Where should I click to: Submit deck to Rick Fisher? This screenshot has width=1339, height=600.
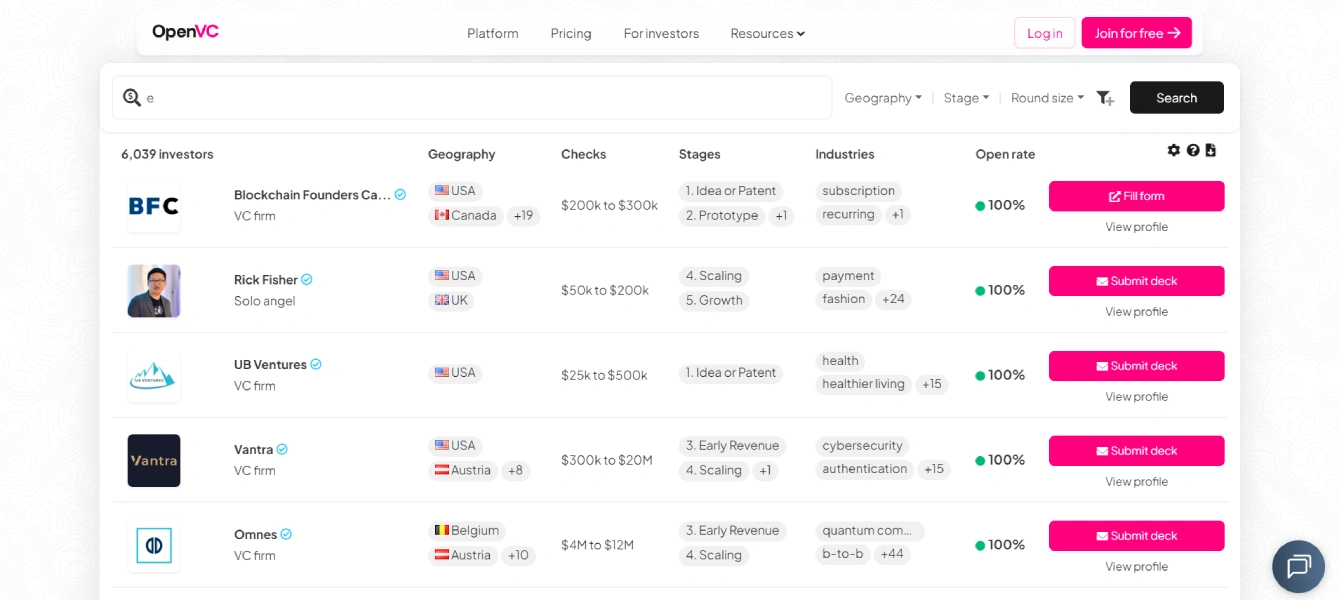[1136, 281]
